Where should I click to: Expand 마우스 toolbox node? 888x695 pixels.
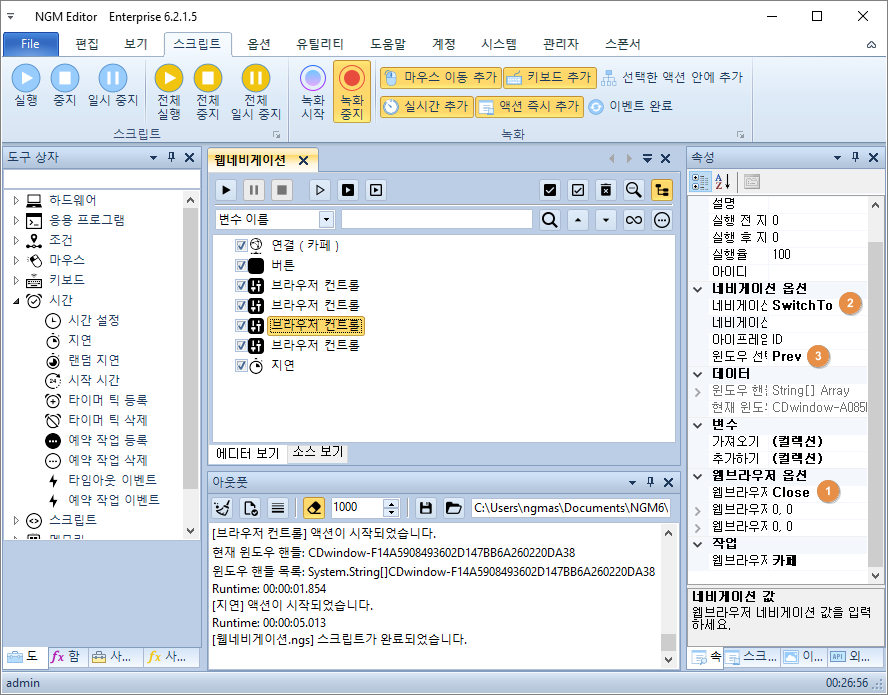point(16,260)
